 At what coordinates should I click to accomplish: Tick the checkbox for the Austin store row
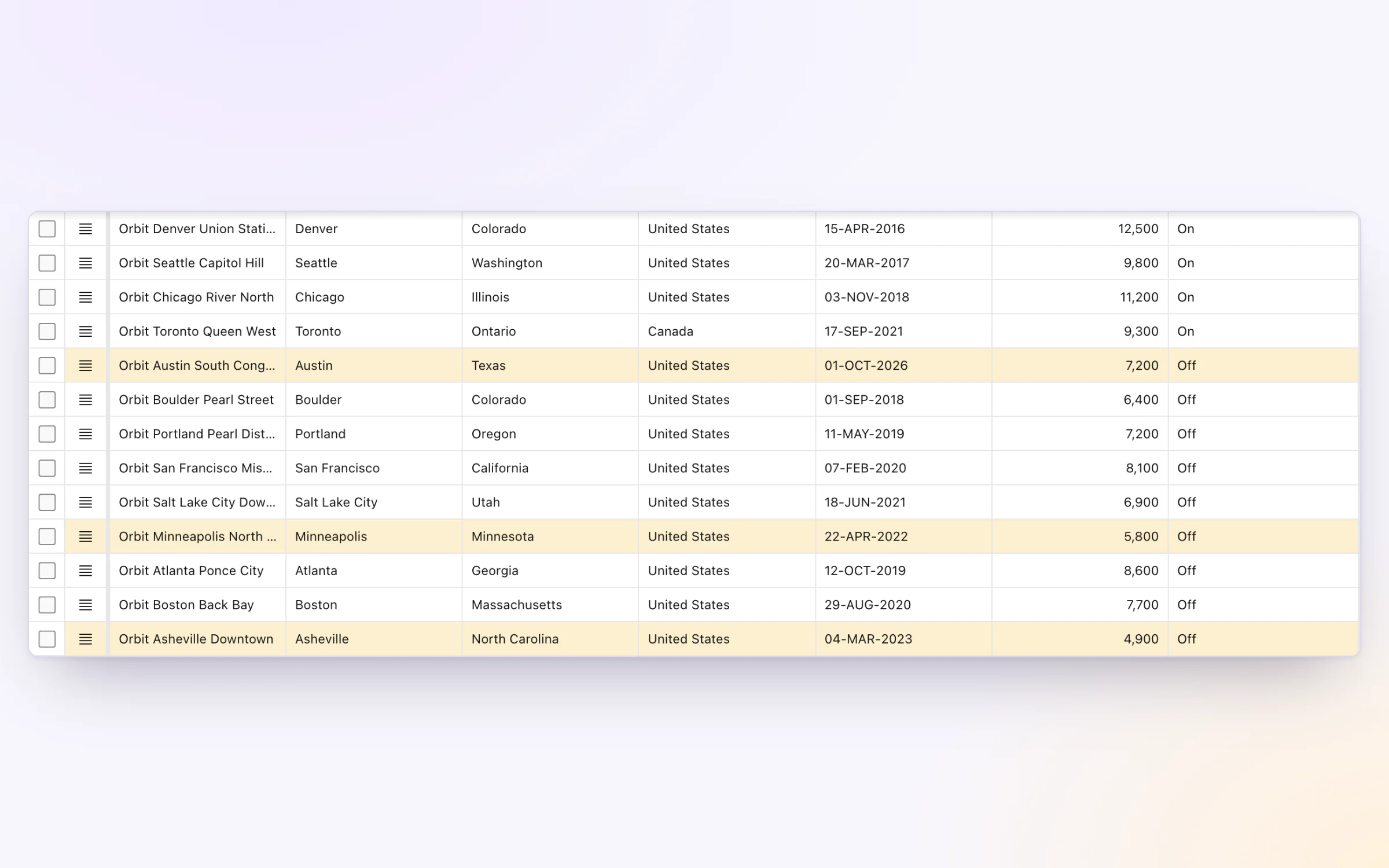click(47, 366)
